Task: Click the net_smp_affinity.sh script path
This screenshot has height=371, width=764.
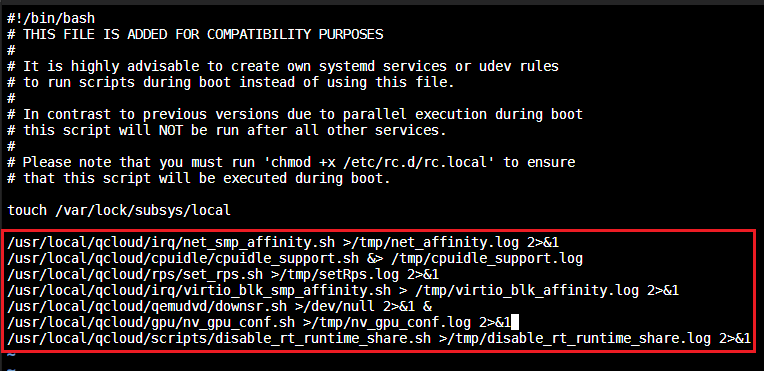Action: [x=170, y=242]
